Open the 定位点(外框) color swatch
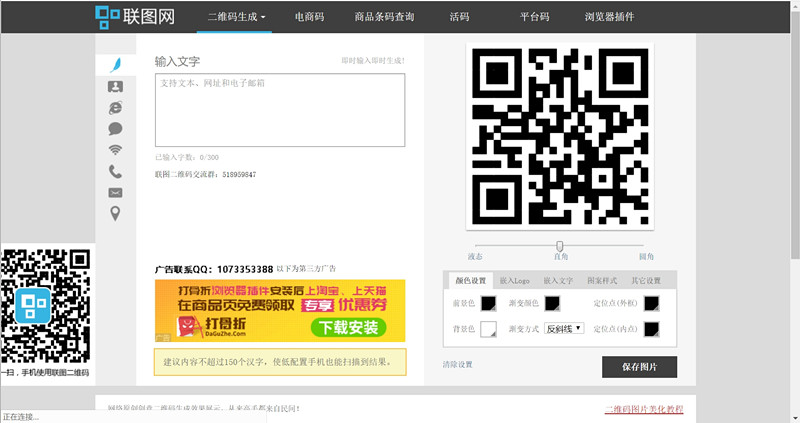This screenshot has height=423, width=800. point(652,304)
